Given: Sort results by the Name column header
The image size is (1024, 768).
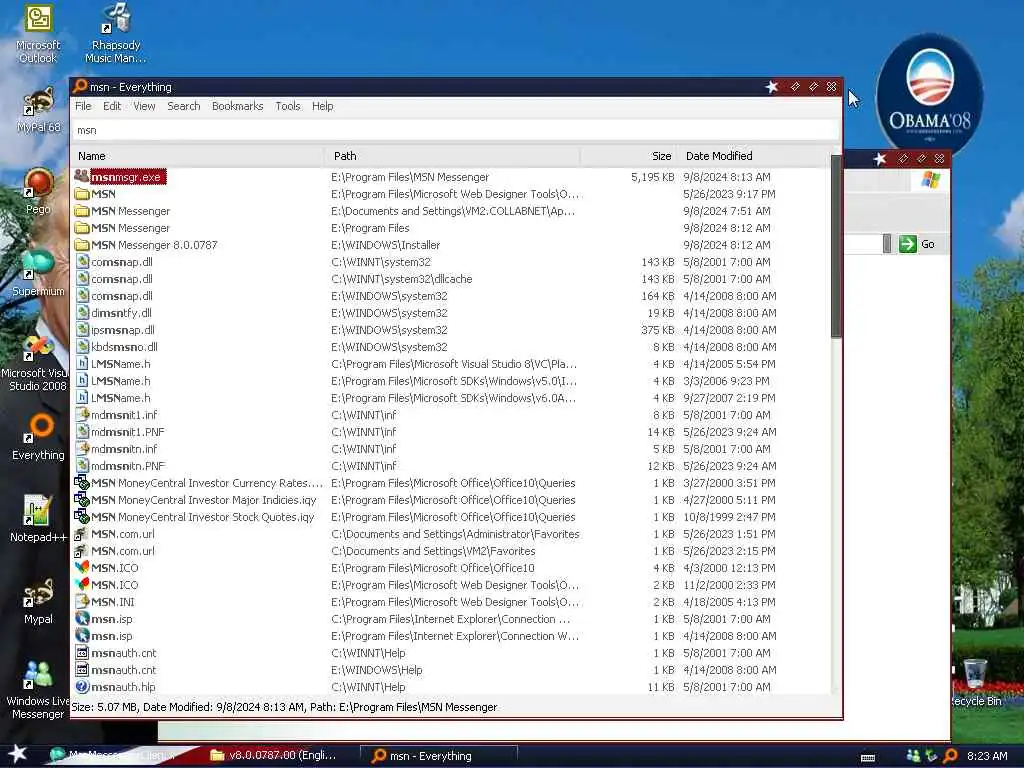Looking at the screenshot, I should [198, 156].
